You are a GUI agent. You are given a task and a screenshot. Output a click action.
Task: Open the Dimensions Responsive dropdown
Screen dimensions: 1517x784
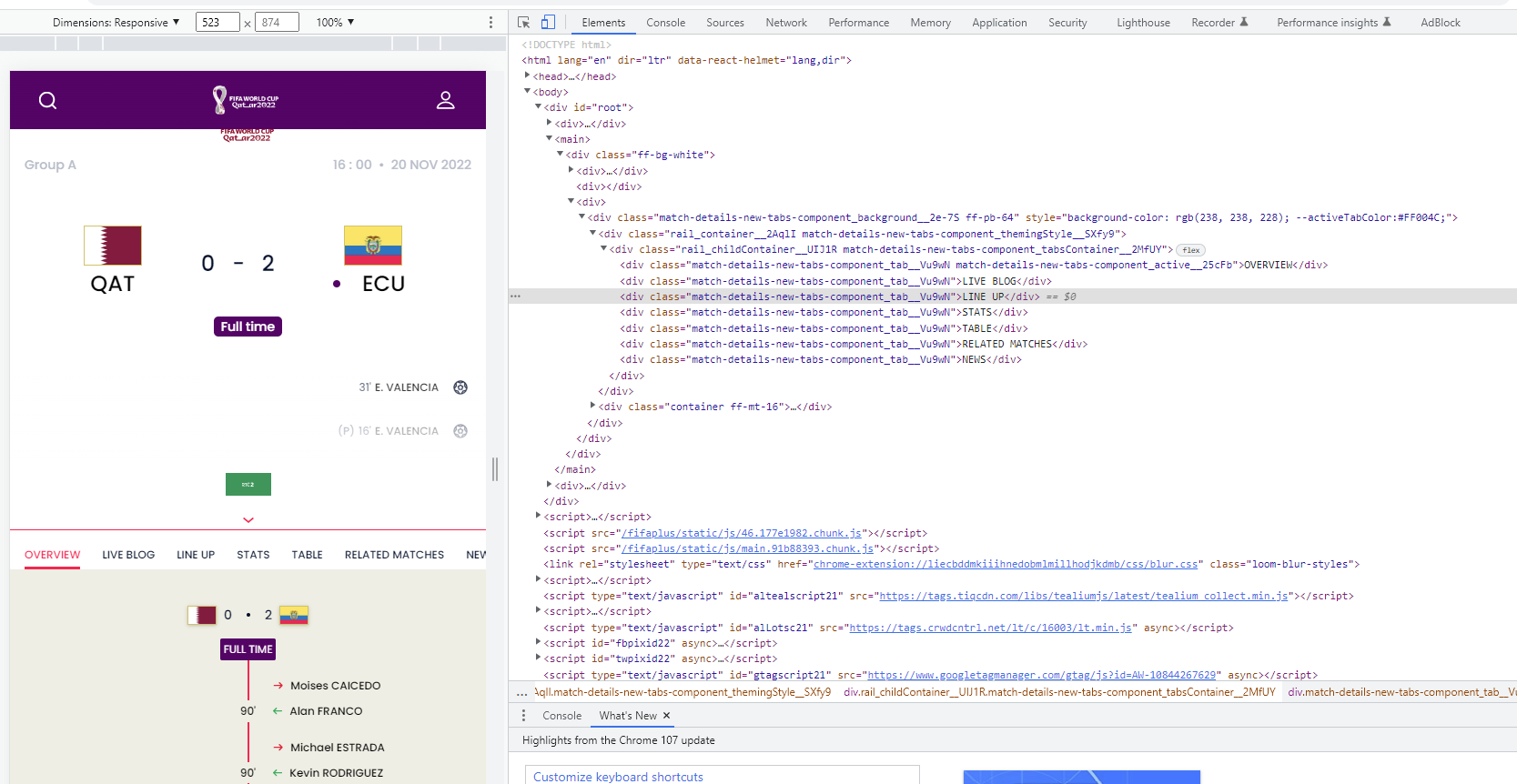pos(116,22)
